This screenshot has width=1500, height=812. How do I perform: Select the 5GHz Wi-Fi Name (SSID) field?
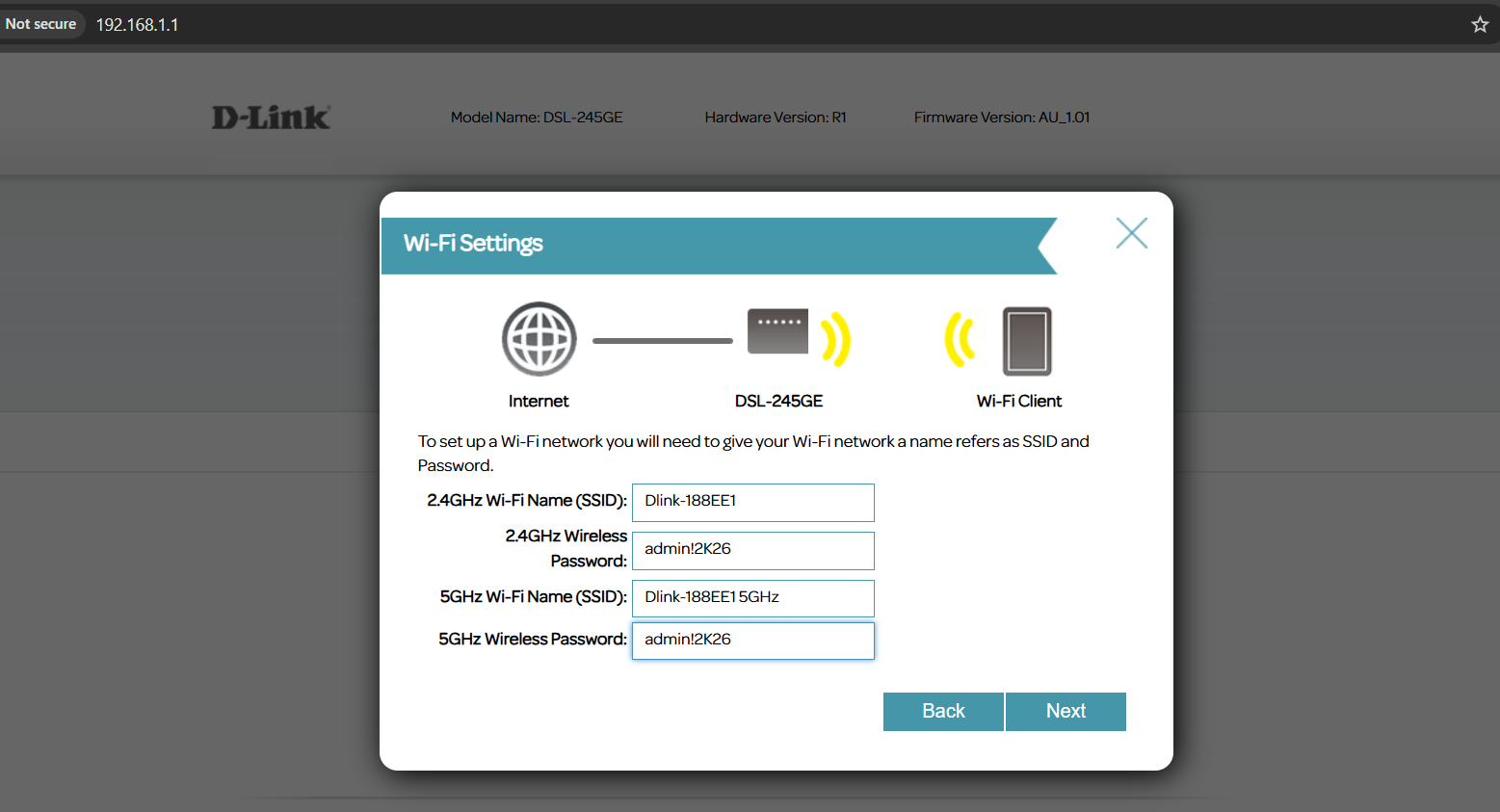tap(752, 598)
